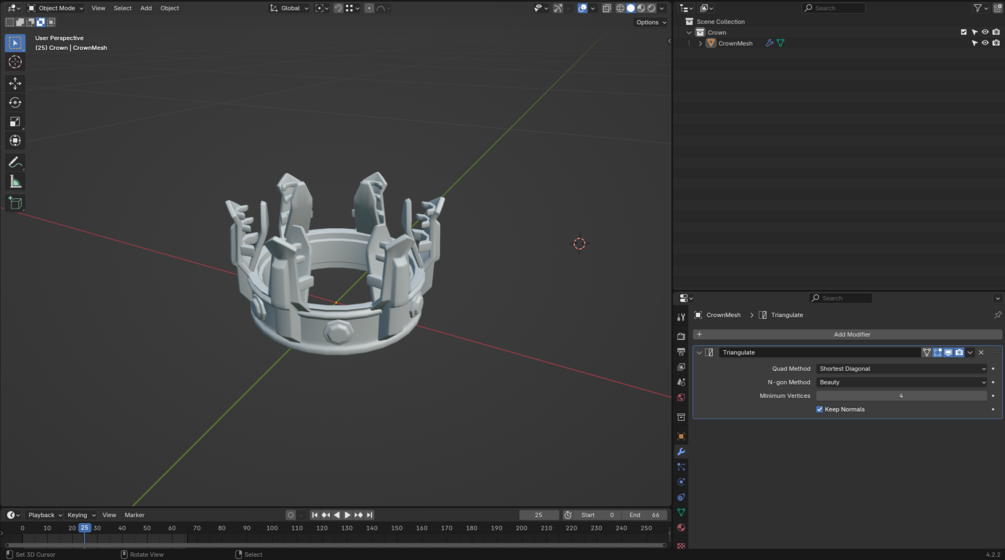Select the Move tool in toolbar
1005x560 pixels.
click(15, 83)
